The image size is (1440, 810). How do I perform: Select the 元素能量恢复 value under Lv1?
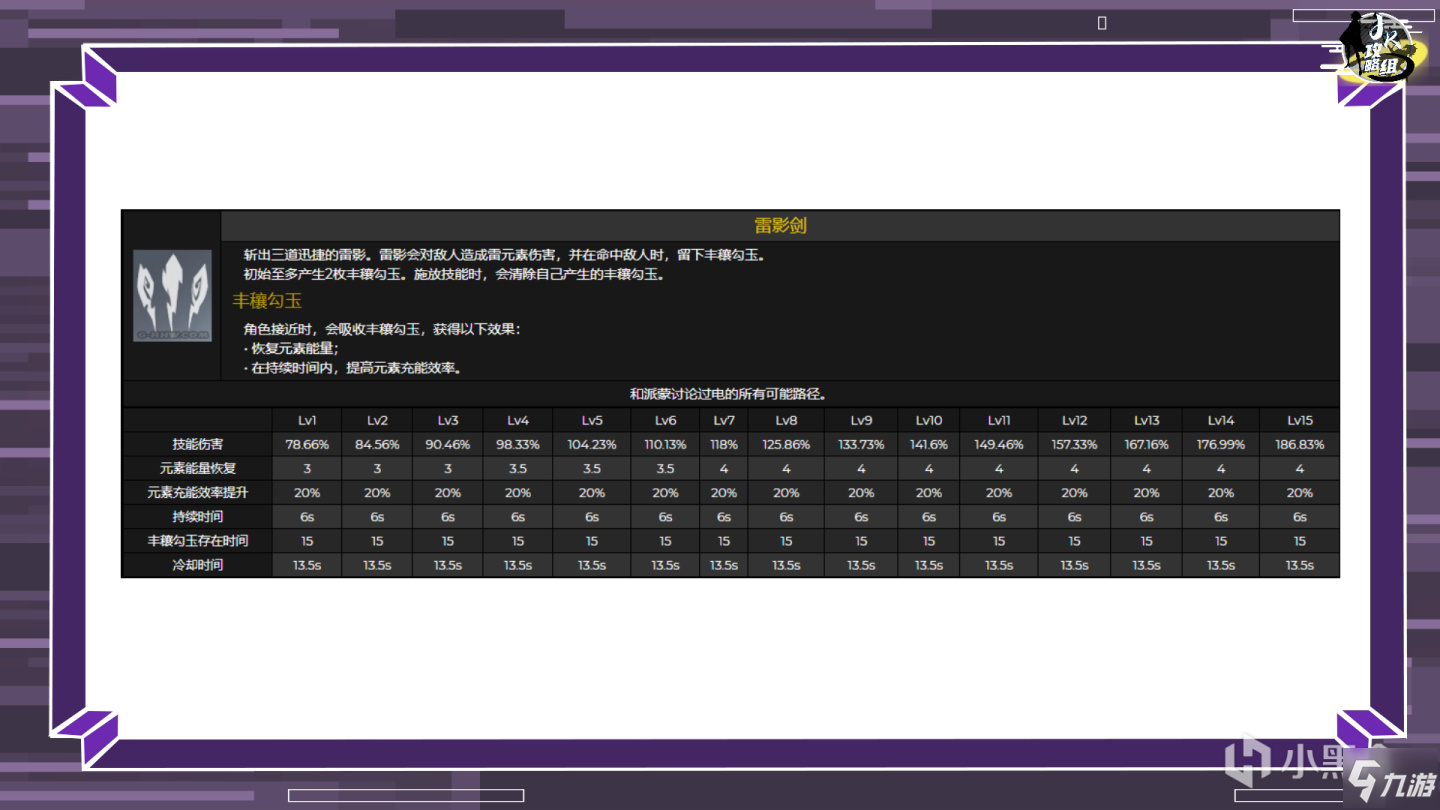(x=307, y=469)
